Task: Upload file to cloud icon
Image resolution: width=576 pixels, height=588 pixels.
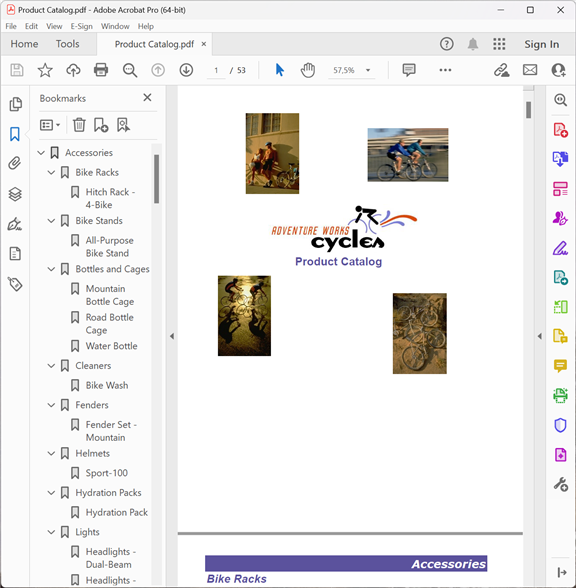Action: (73, 70)
